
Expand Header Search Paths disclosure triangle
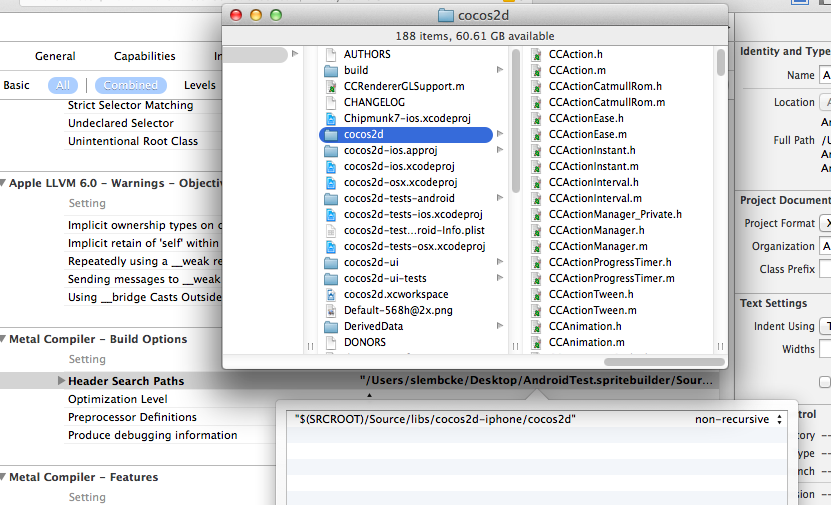(61, 380)
